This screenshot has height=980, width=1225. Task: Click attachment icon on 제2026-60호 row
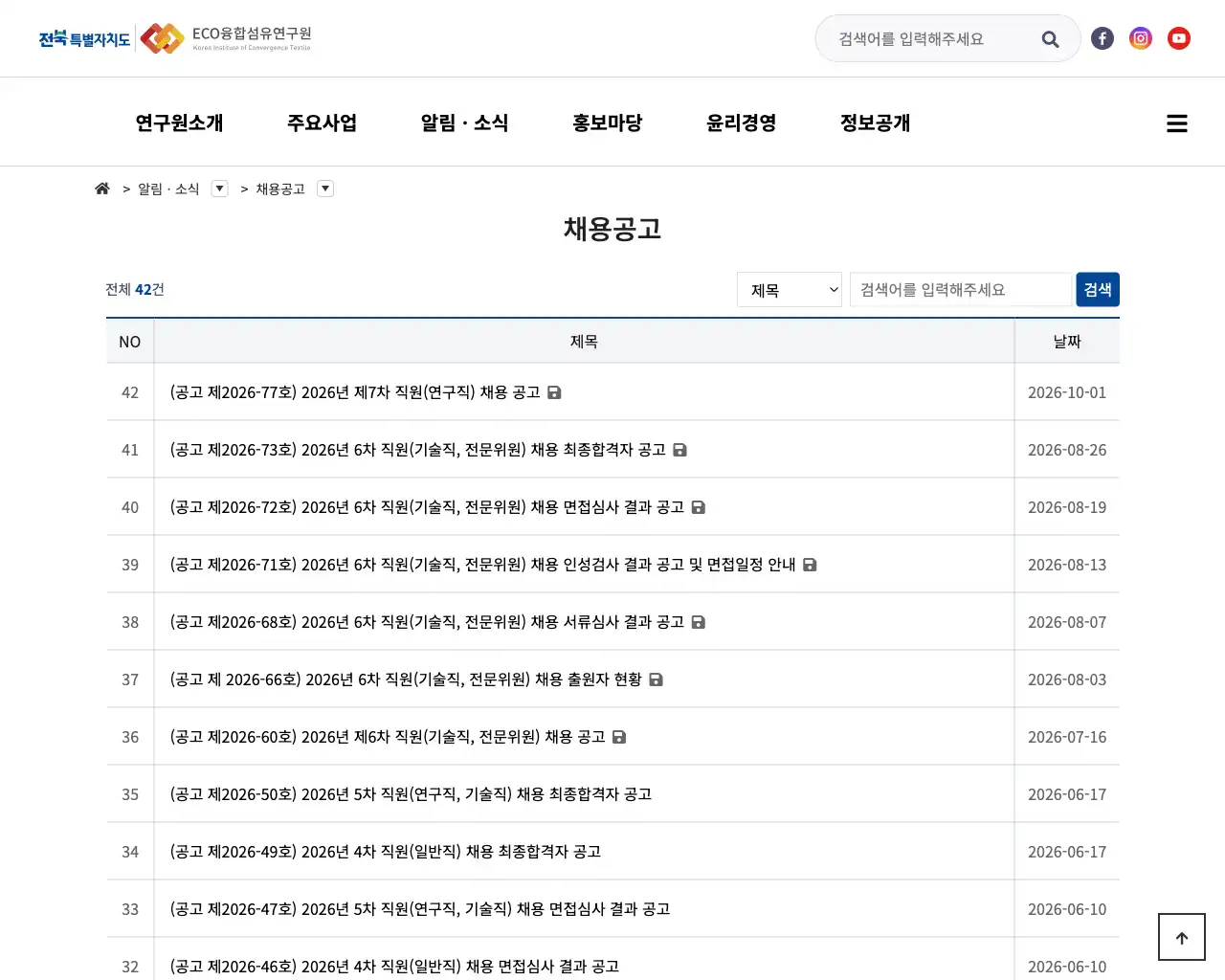click(619, 737)
